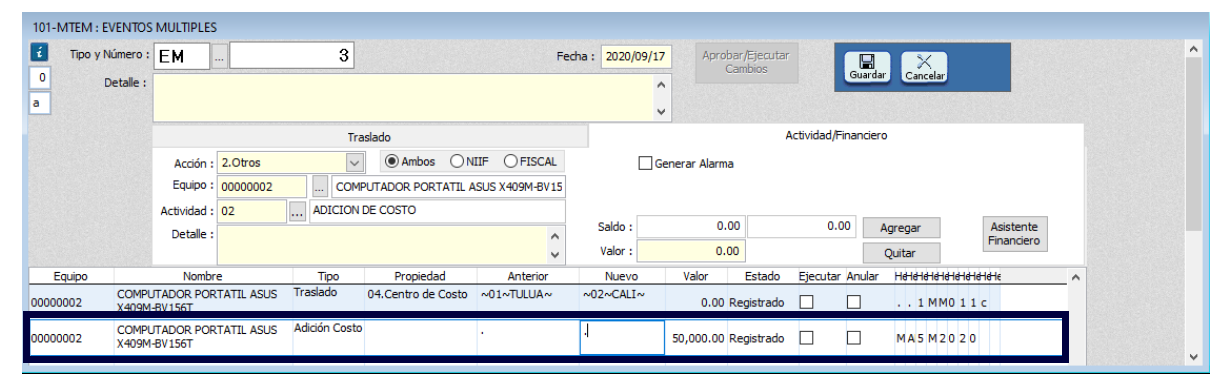
Task: Check Ejecutar for the Traslado row
Action: [x=805, y=301]
